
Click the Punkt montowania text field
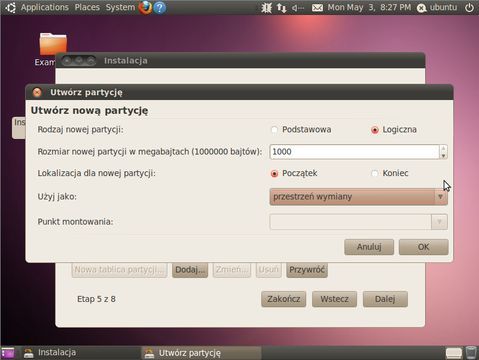(350, 222)
